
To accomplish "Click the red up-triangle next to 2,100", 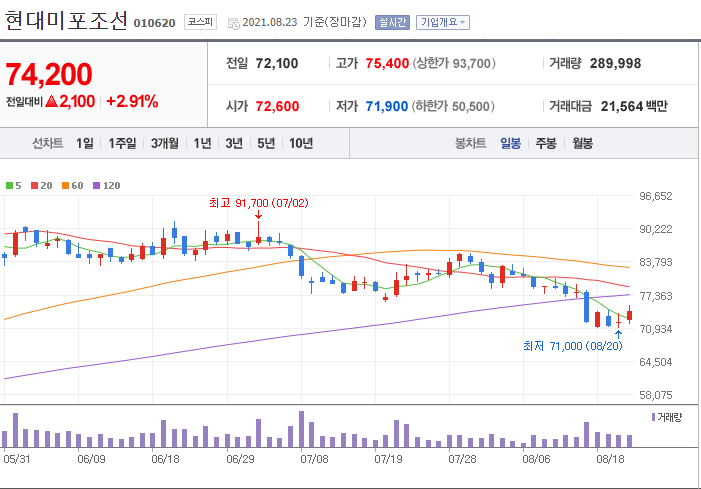I will 52,101.
